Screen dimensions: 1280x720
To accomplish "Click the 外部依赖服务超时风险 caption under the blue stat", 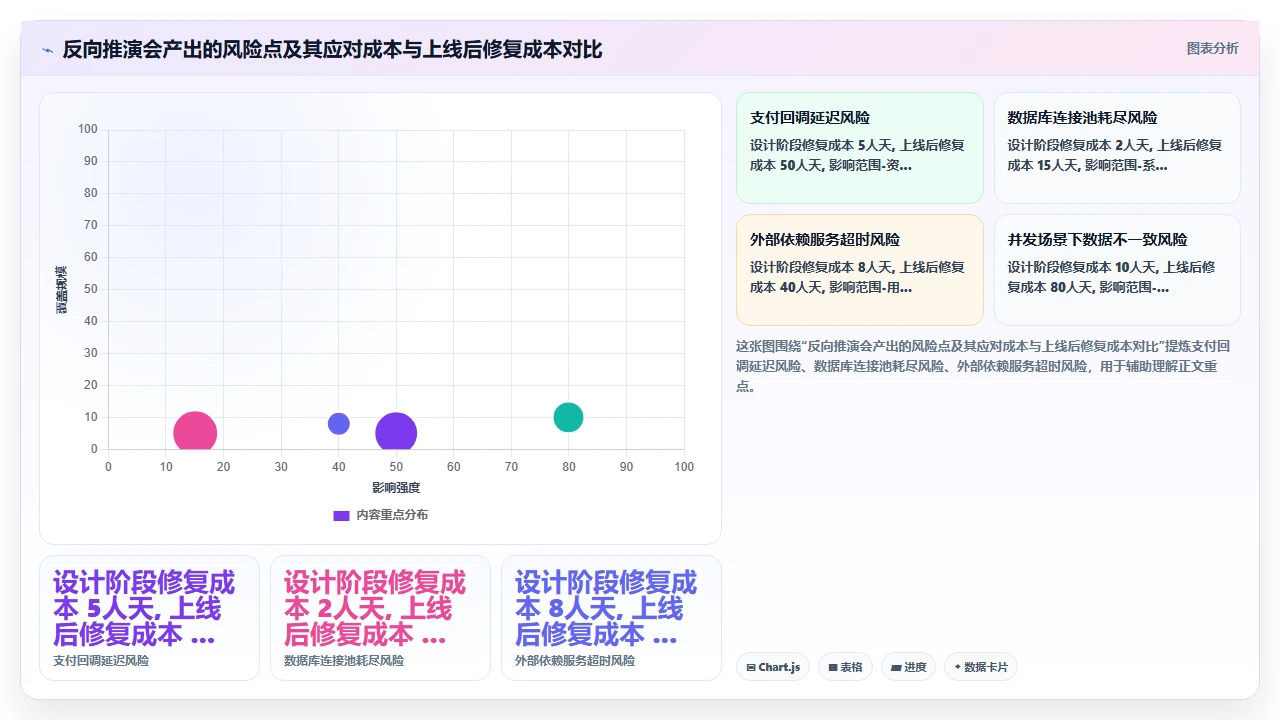I will click(x=575, y=661).
